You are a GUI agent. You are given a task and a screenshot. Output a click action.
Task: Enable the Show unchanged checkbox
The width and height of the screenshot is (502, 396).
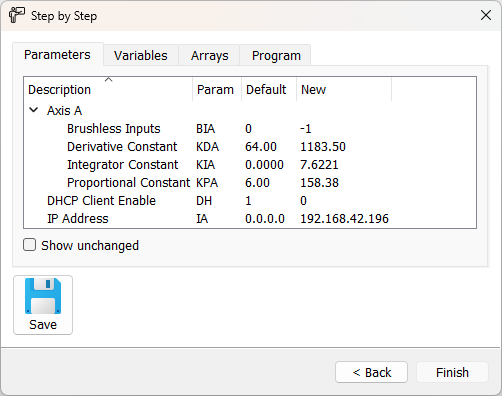30,245
